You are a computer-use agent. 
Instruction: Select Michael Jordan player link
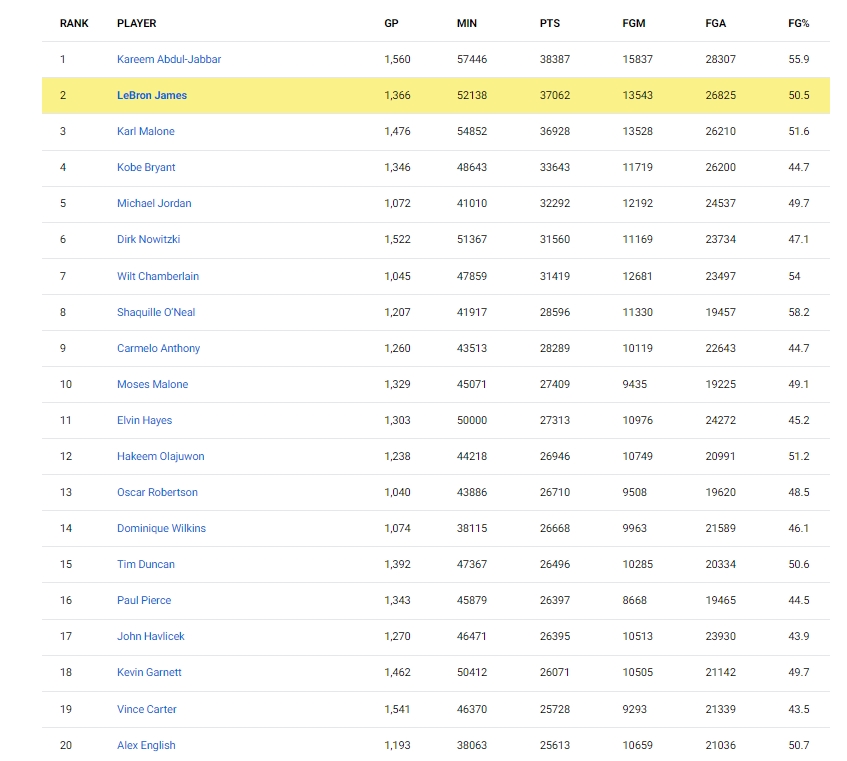click(154, 204)
